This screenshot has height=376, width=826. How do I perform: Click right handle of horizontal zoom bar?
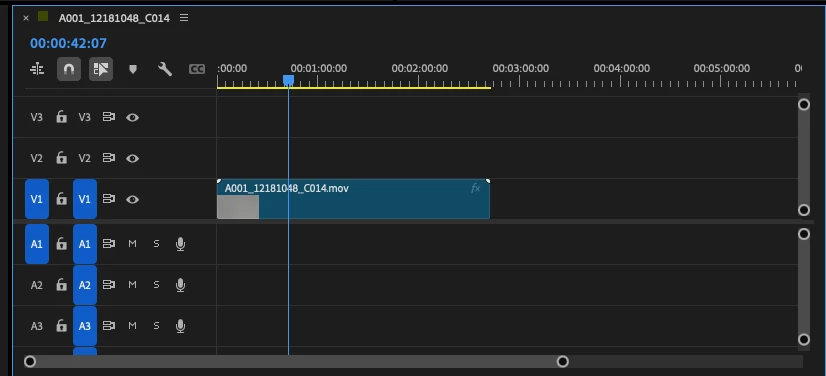point(563,361)
